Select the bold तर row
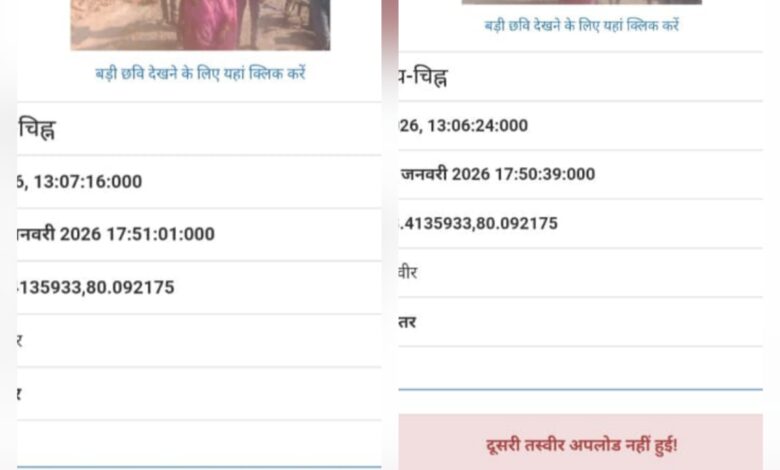 point(581,322)
